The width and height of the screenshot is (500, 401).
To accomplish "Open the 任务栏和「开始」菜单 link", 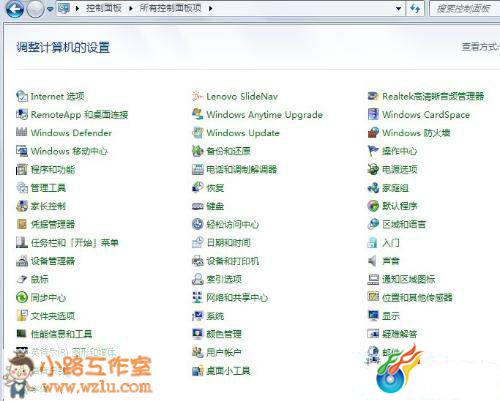I will coord(75,242).
